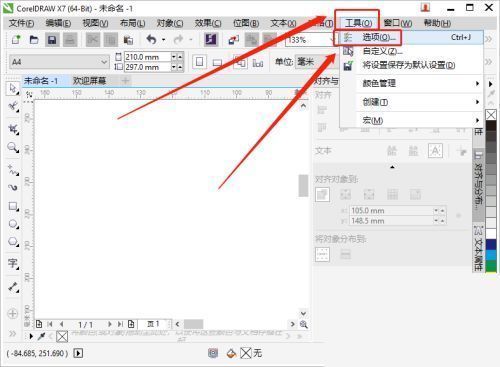Click the Search content icon
Screen dimensions: 500x367
tap(211, 40)
